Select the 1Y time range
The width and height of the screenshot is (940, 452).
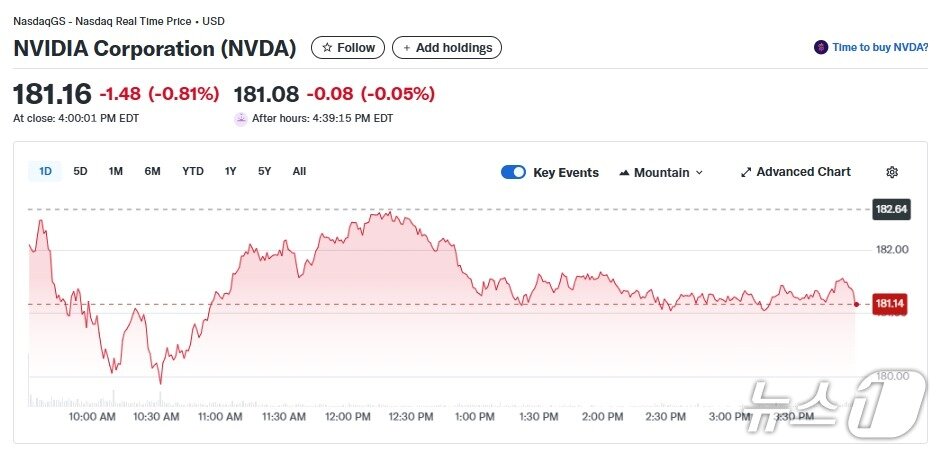pos(230,171)
